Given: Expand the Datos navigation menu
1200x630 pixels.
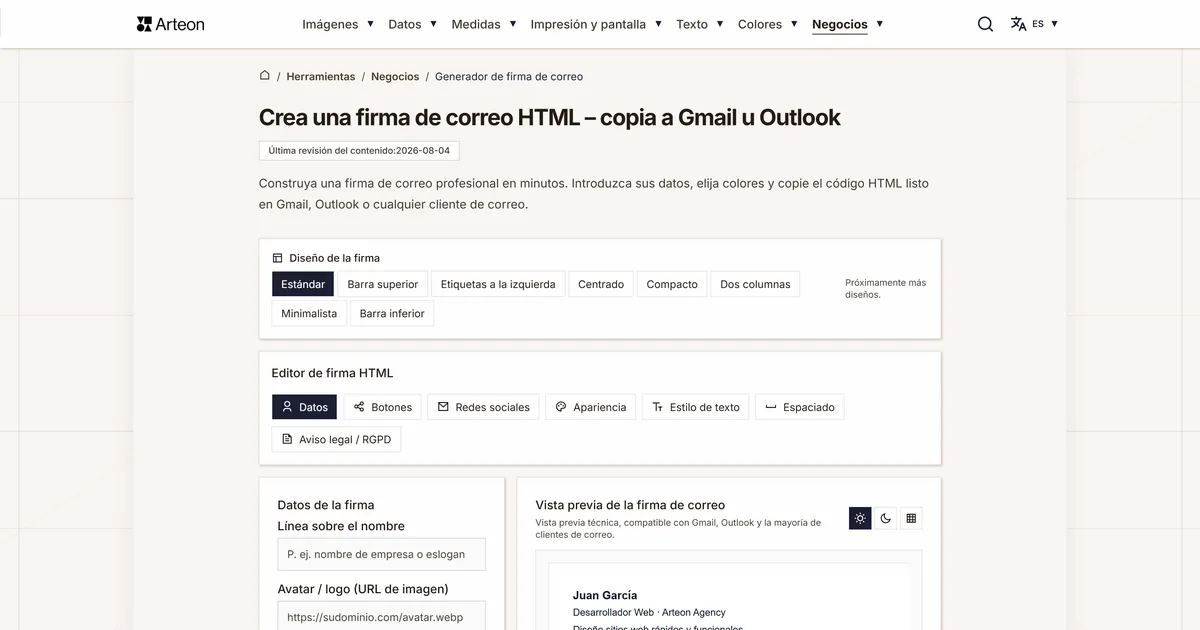Looking at the screenshot, I should click(x=412, y=24).
